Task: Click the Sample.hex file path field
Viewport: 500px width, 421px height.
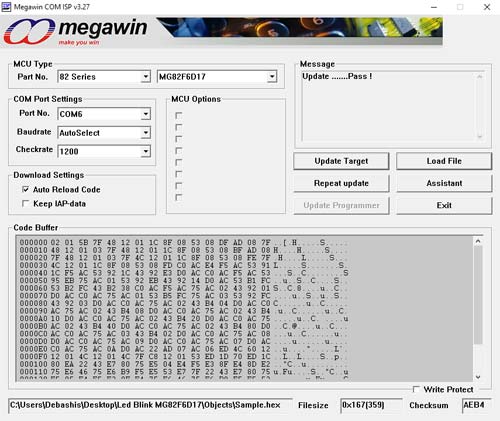Action: (150, 405)
